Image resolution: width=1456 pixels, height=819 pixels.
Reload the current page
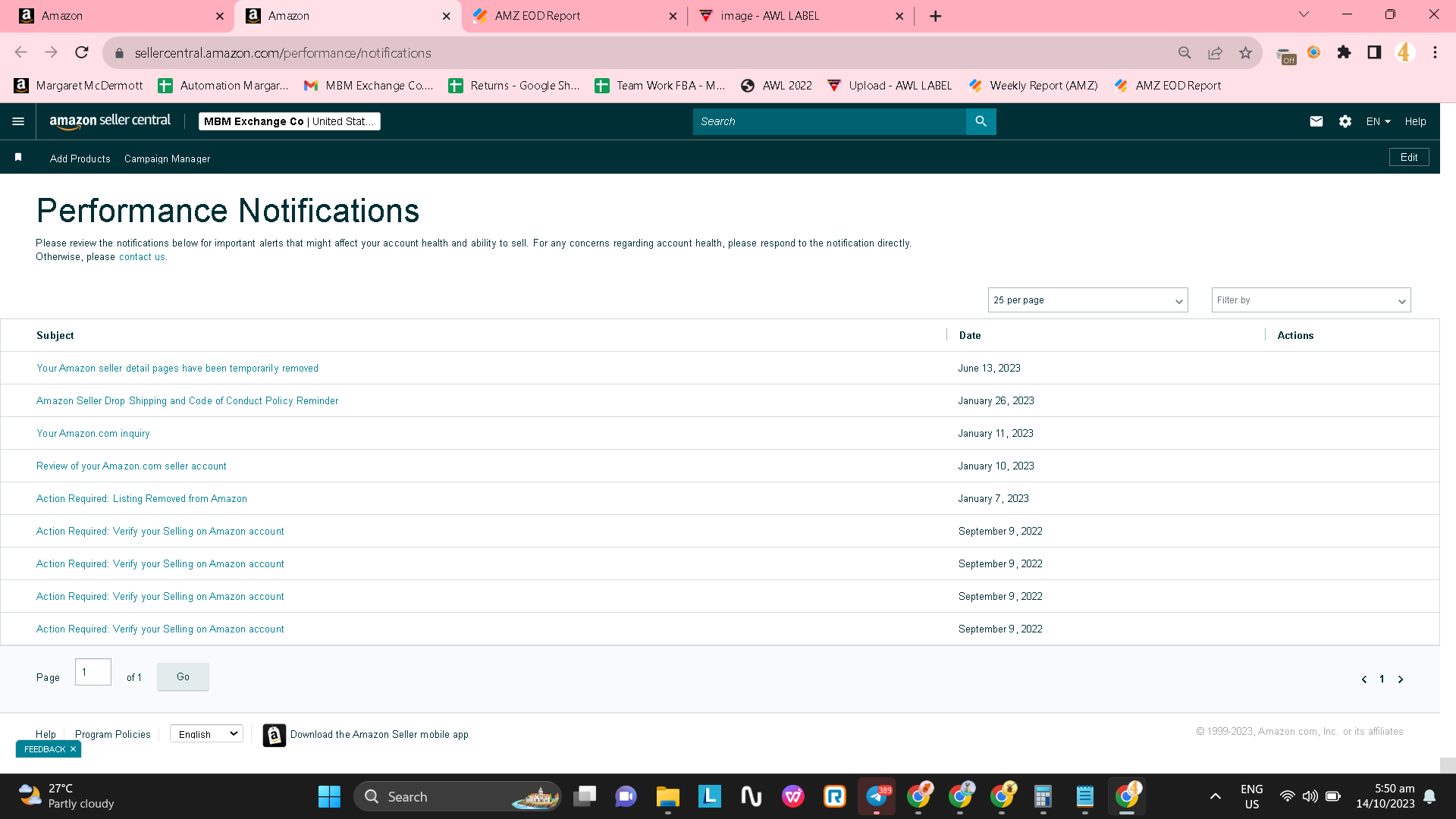(x=82, y=52)
